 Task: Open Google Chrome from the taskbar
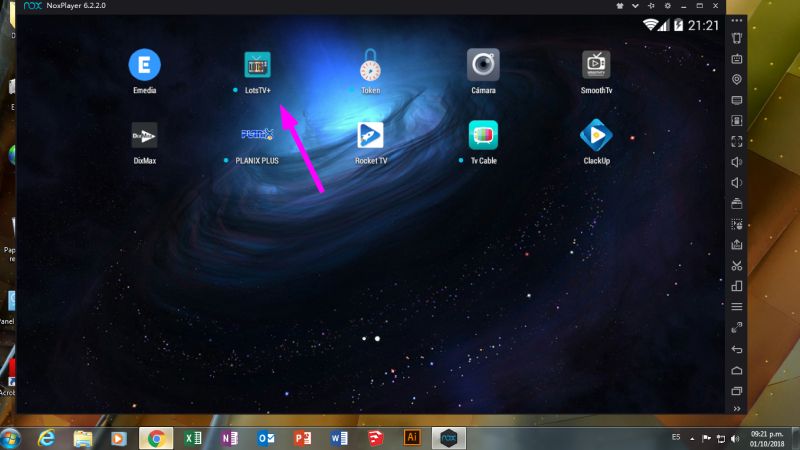click(156, 438)
